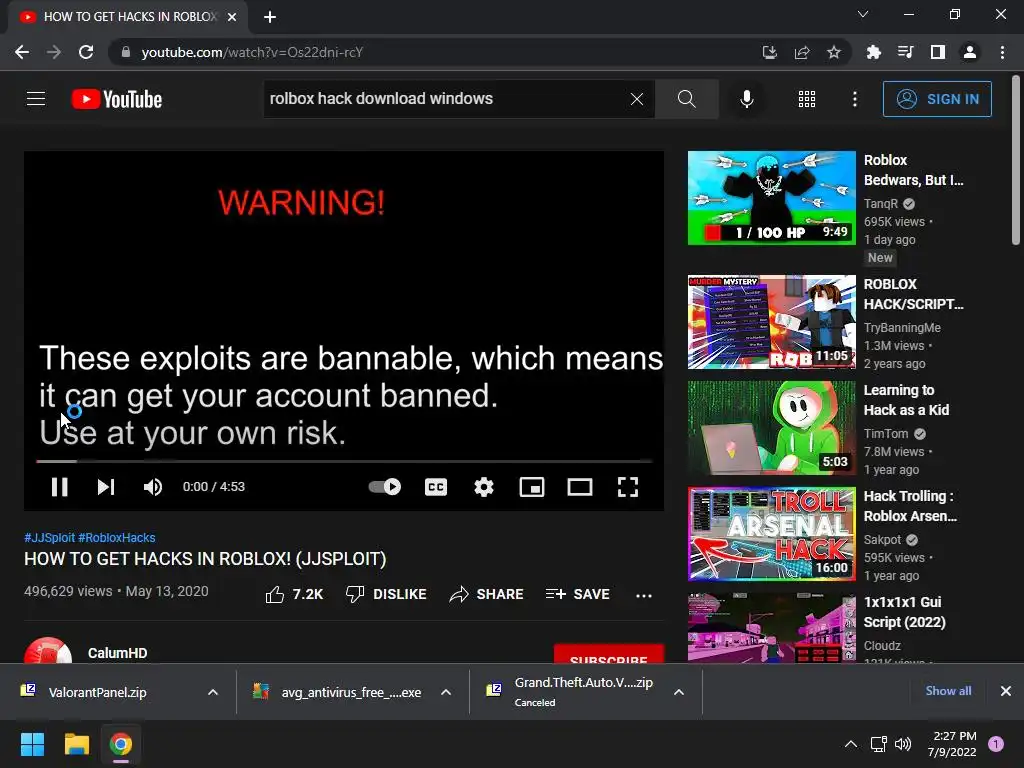Subscribe to CalumHD channel
Screen dimensions: 1024x768
point(609,654)
